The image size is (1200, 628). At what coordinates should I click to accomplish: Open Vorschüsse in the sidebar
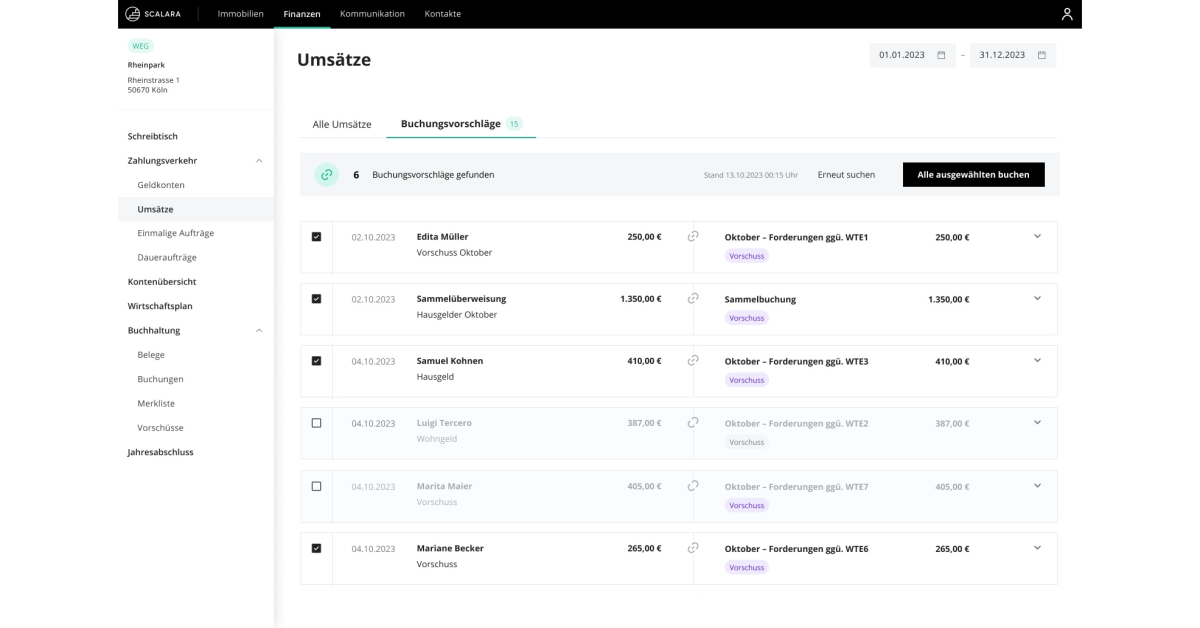161,428
